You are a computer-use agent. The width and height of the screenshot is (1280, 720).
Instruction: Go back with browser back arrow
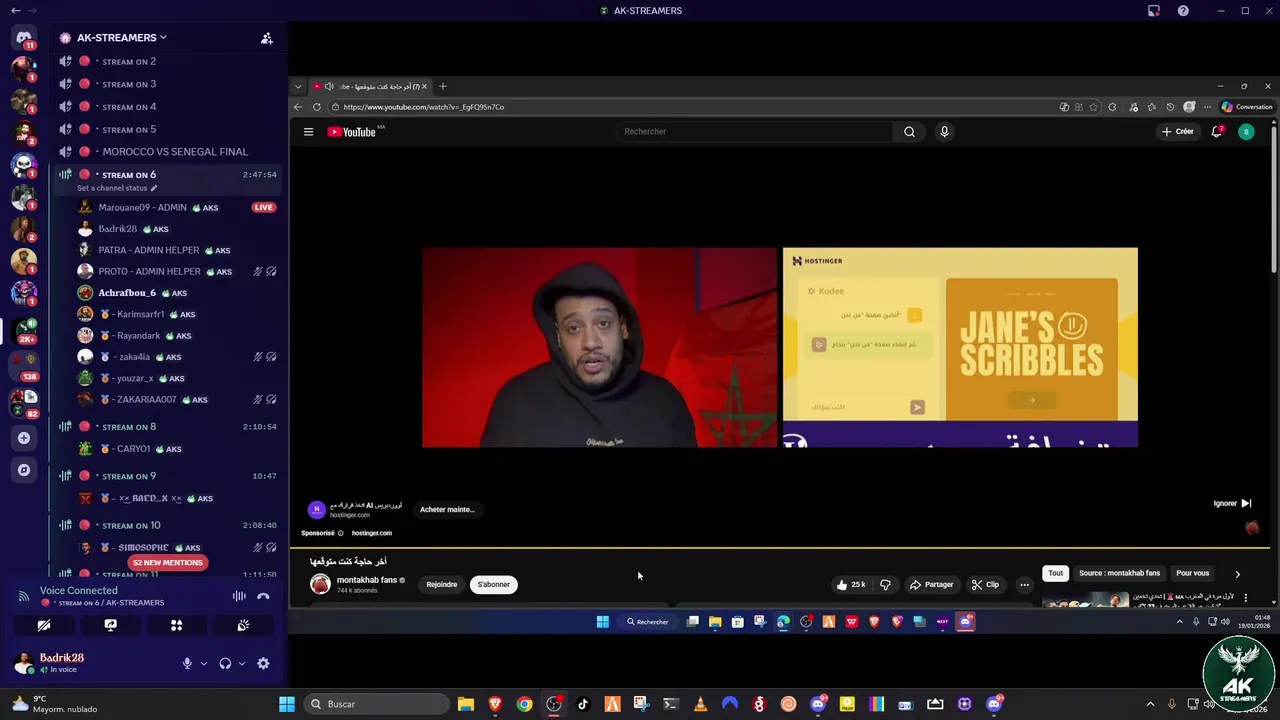[x=298, y=107]
